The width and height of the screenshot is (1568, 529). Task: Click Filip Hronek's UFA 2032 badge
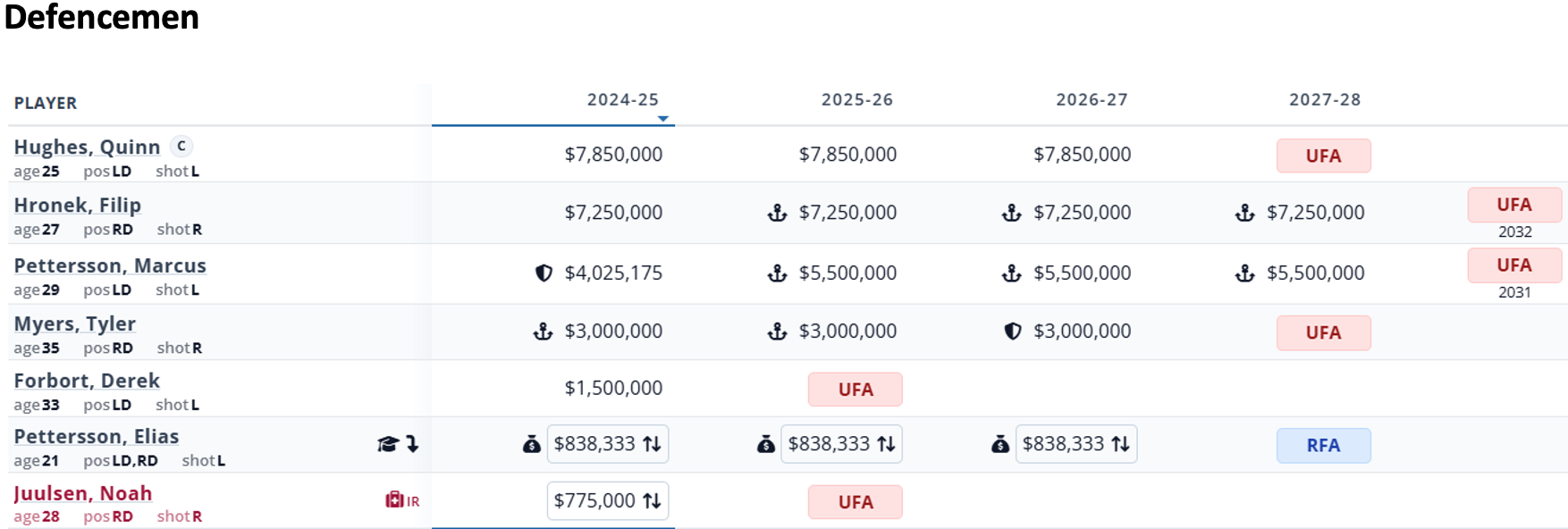point(1513,206)
